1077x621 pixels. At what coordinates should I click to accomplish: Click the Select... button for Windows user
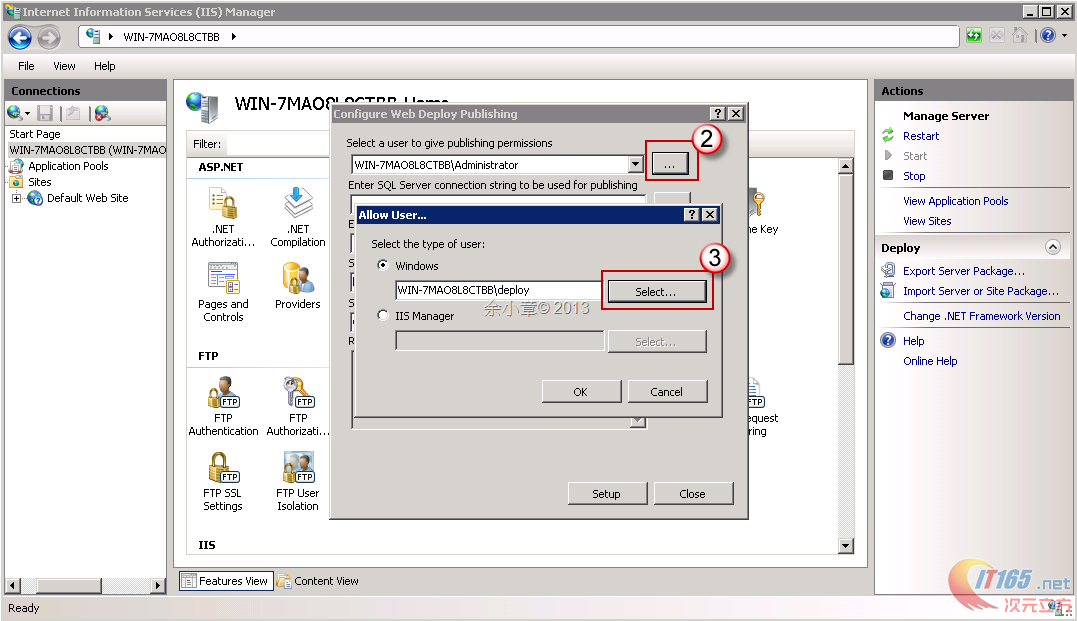656,291
